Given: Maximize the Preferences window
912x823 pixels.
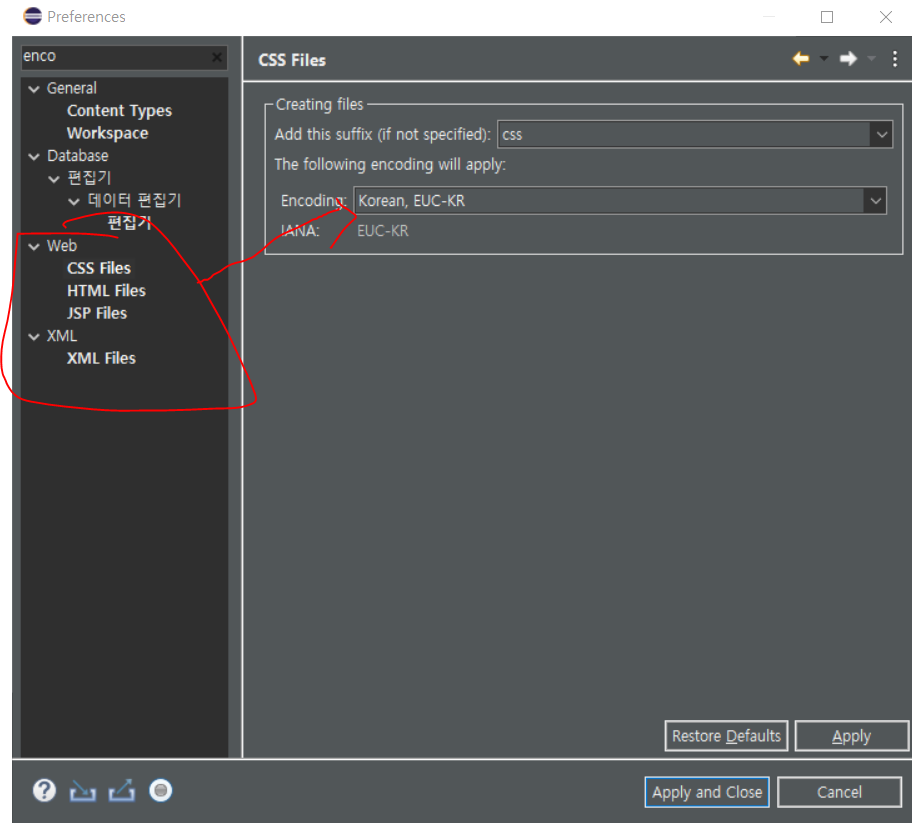Looking at the screenshot, I should pos(826,17).
